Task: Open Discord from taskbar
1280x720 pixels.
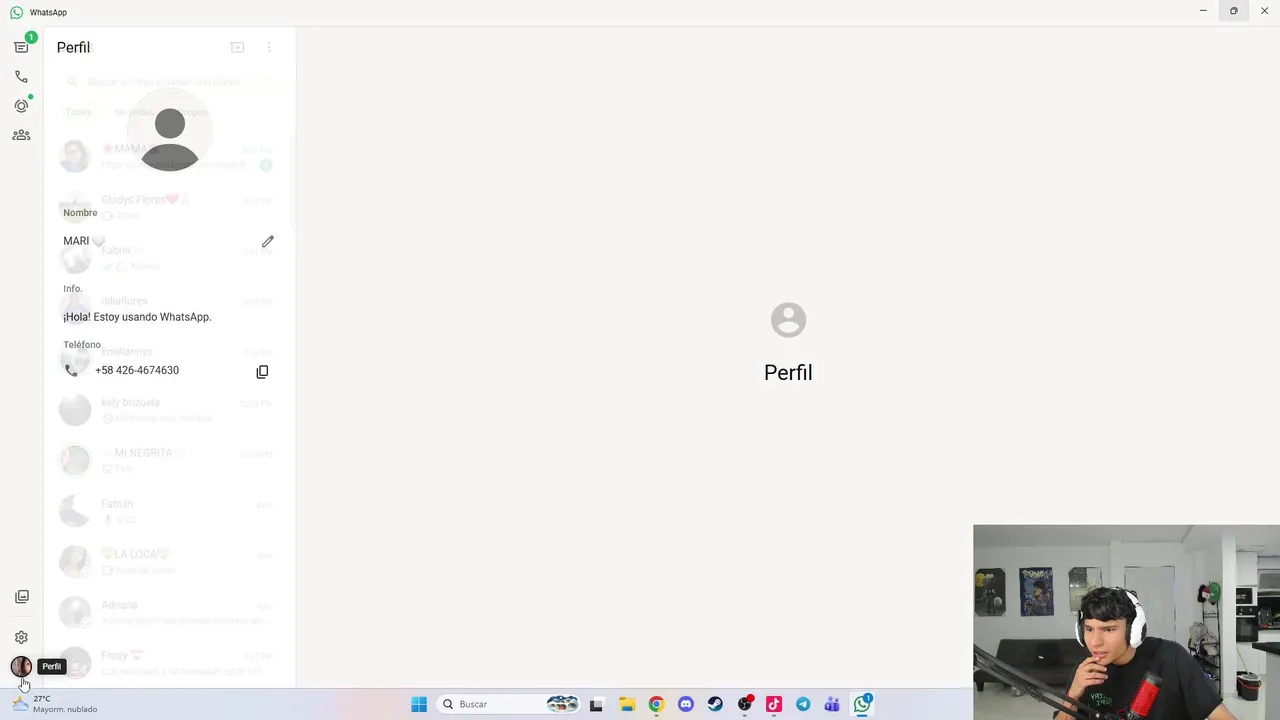Action: click(686, 704)
